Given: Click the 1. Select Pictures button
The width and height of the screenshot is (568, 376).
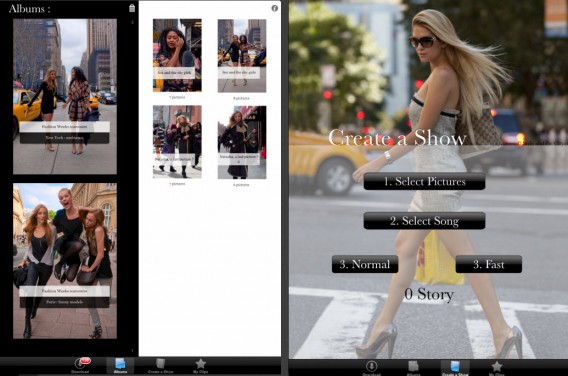Looking at the screenshot, I should coord(425,181).
